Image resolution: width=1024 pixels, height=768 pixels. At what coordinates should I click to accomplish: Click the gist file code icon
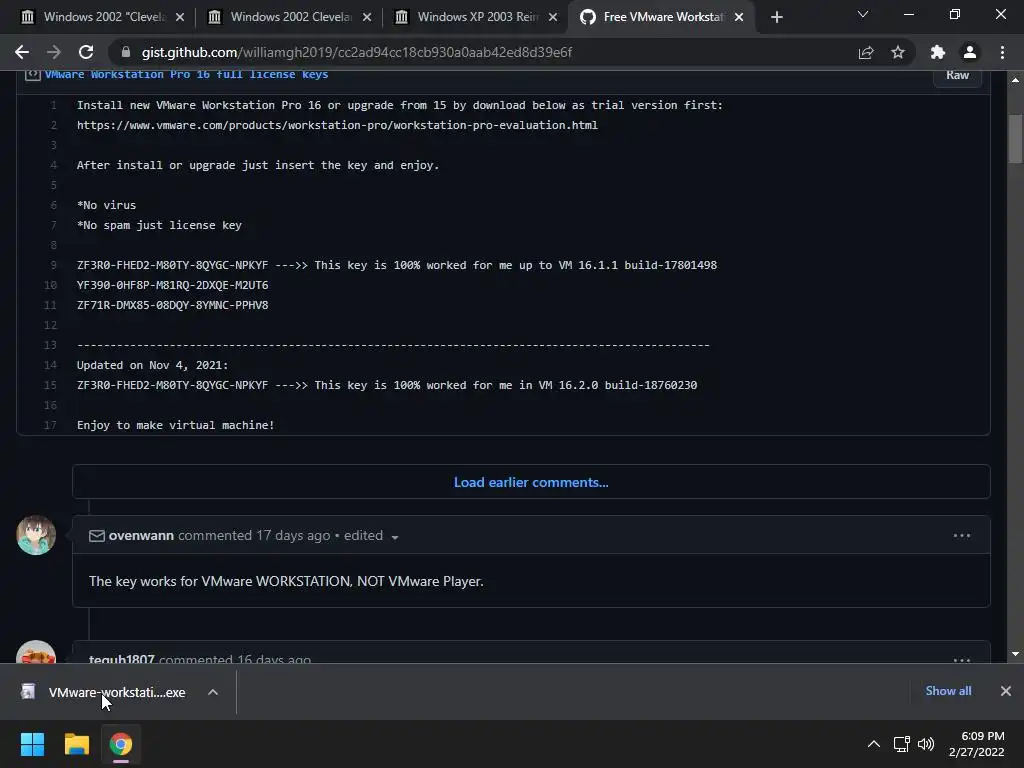pyautogui.click(x=33, y=74)
